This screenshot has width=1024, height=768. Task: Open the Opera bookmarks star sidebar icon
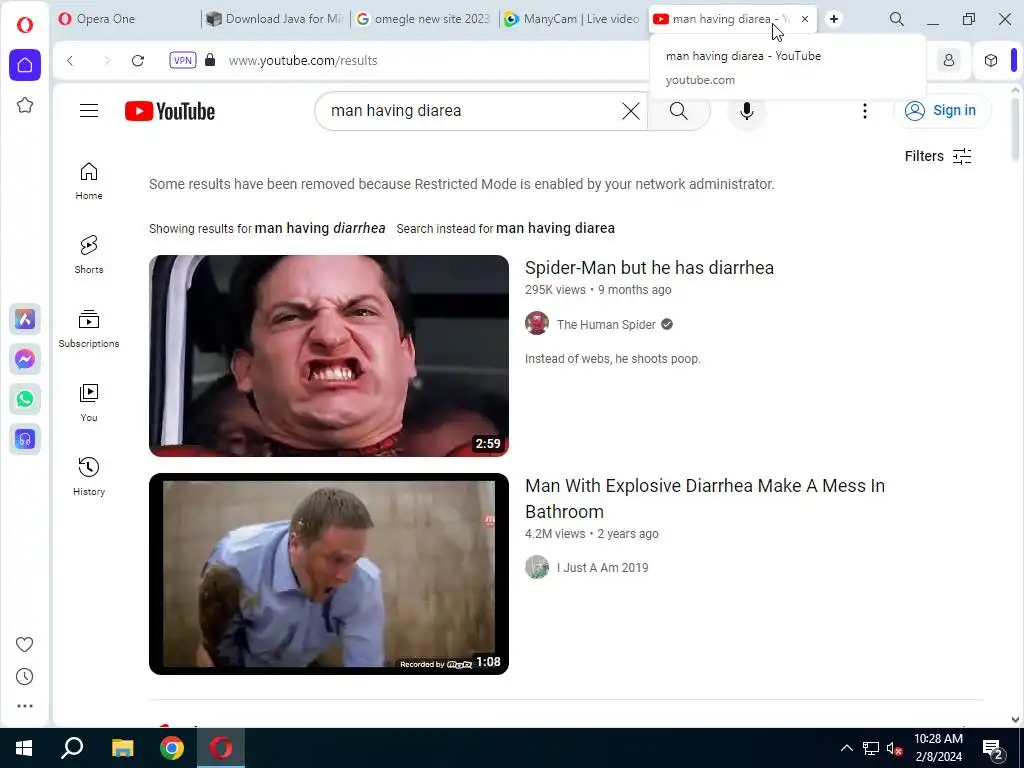pos(25,105)
